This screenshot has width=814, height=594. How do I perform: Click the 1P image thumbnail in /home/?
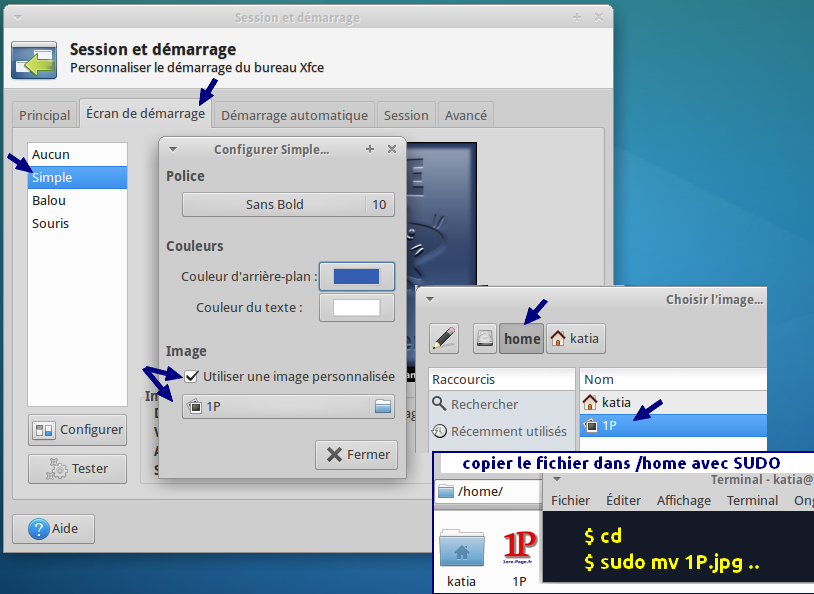[x=519, y=549]
